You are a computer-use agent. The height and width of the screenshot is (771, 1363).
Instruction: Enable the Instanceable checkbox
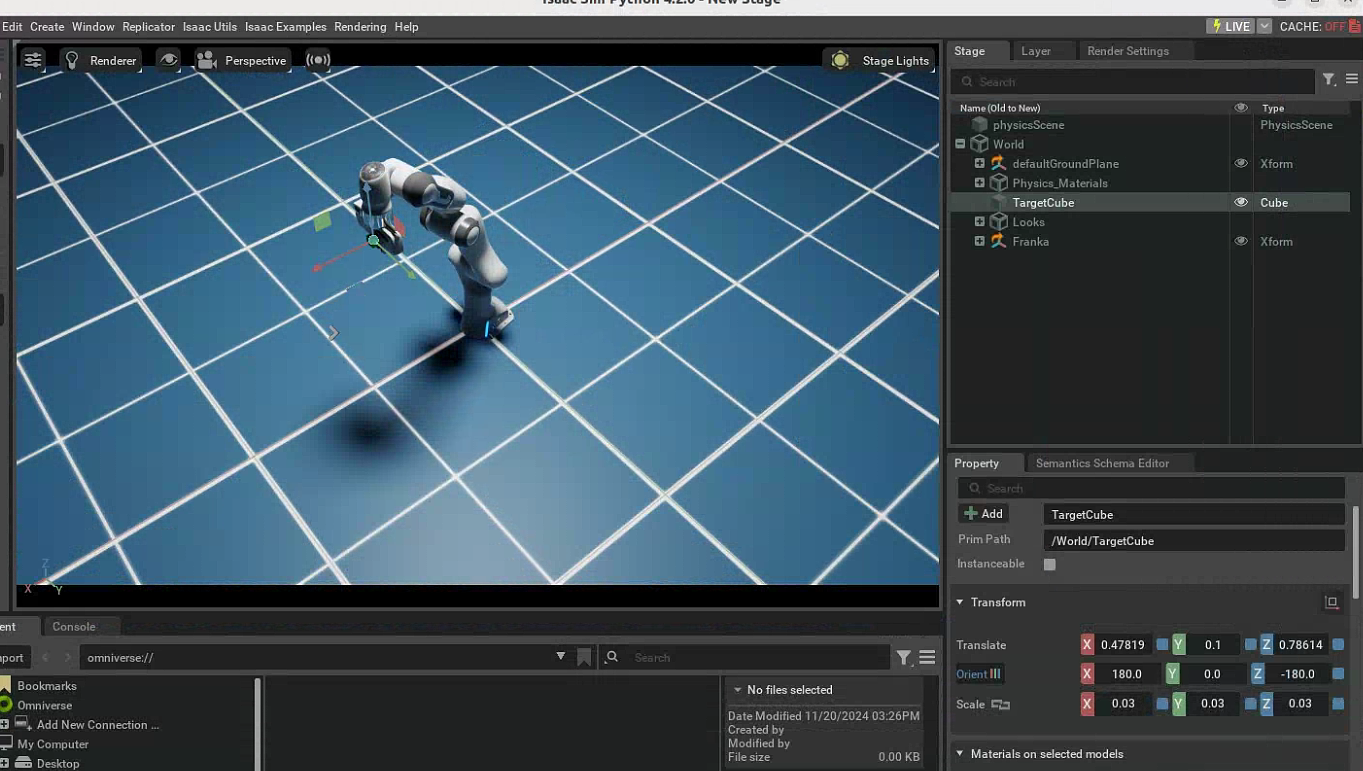click(x=1049, y=564)
